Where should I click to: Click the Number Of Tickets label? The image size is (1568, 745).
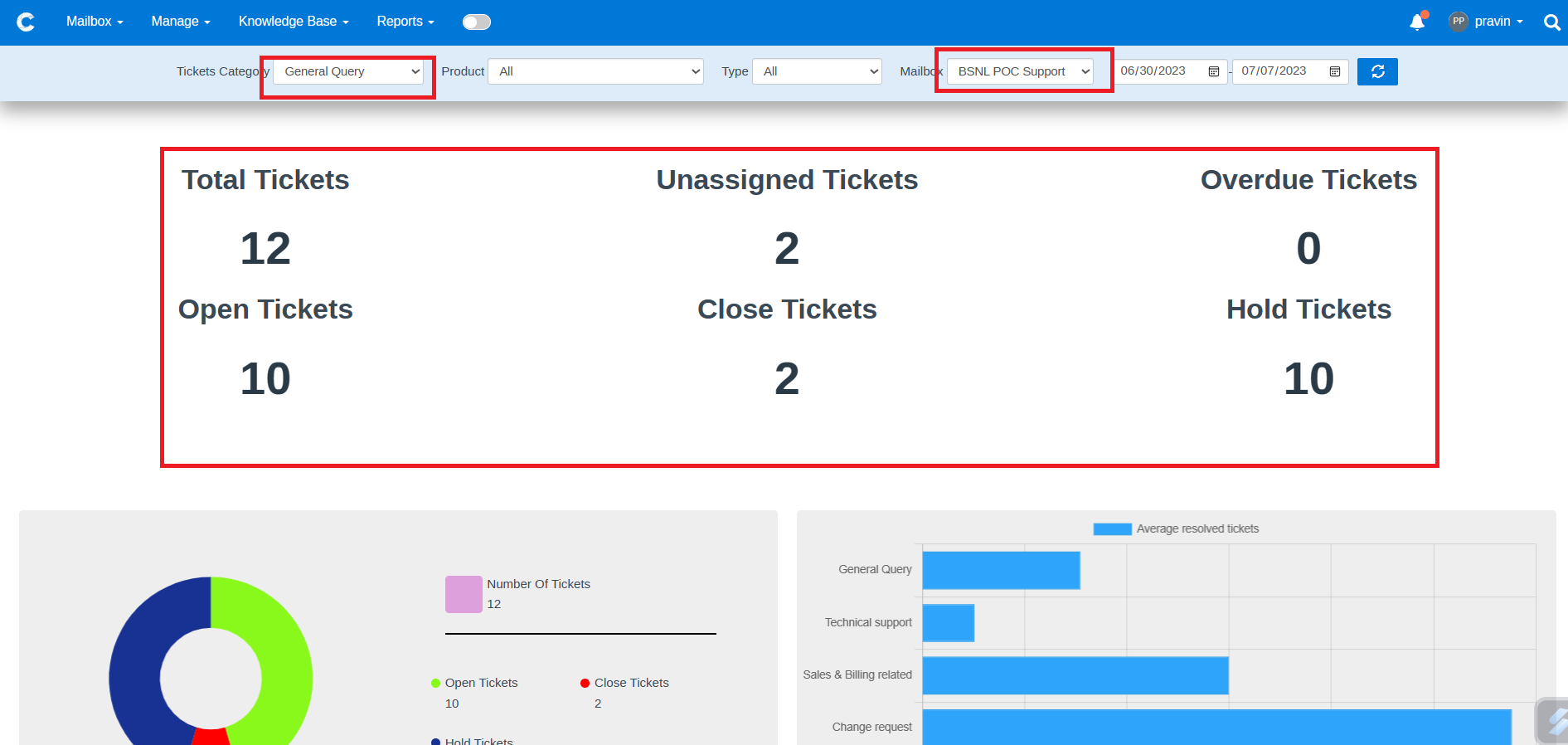[538, 584]
